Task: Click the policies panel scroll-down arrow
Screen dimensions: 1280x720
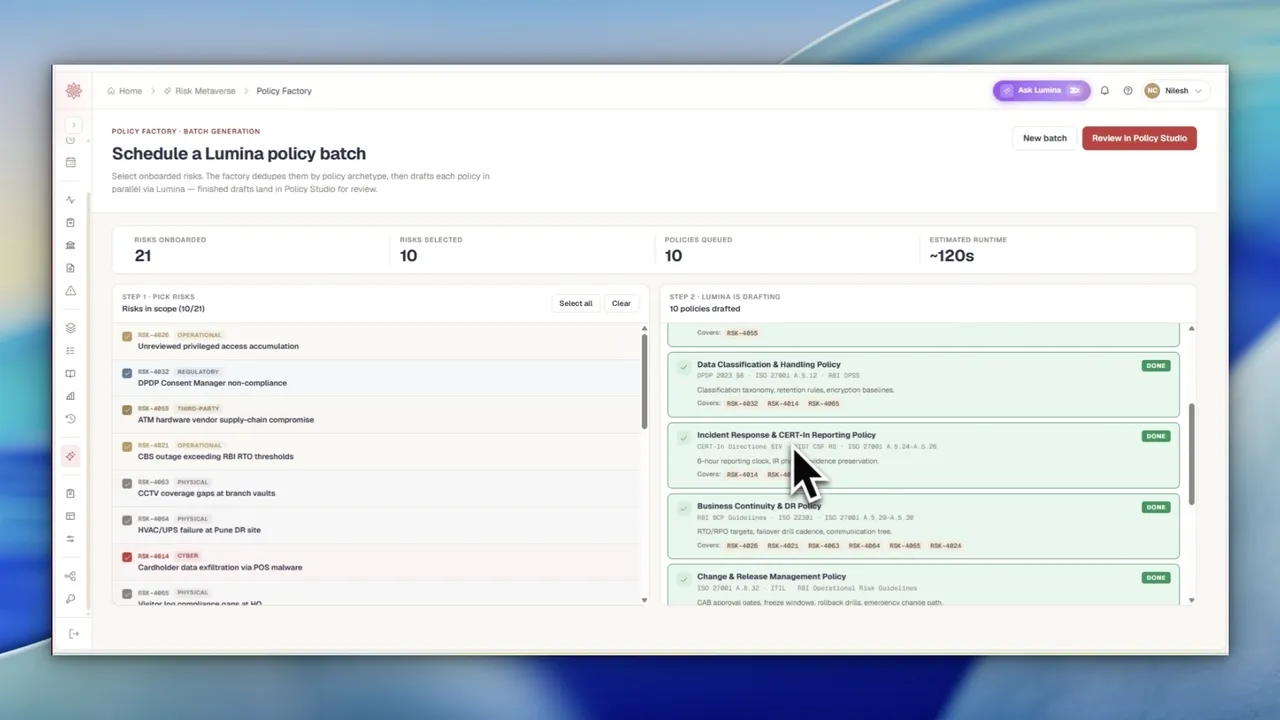Action: pyautogui.click(x=1191, y=600)
